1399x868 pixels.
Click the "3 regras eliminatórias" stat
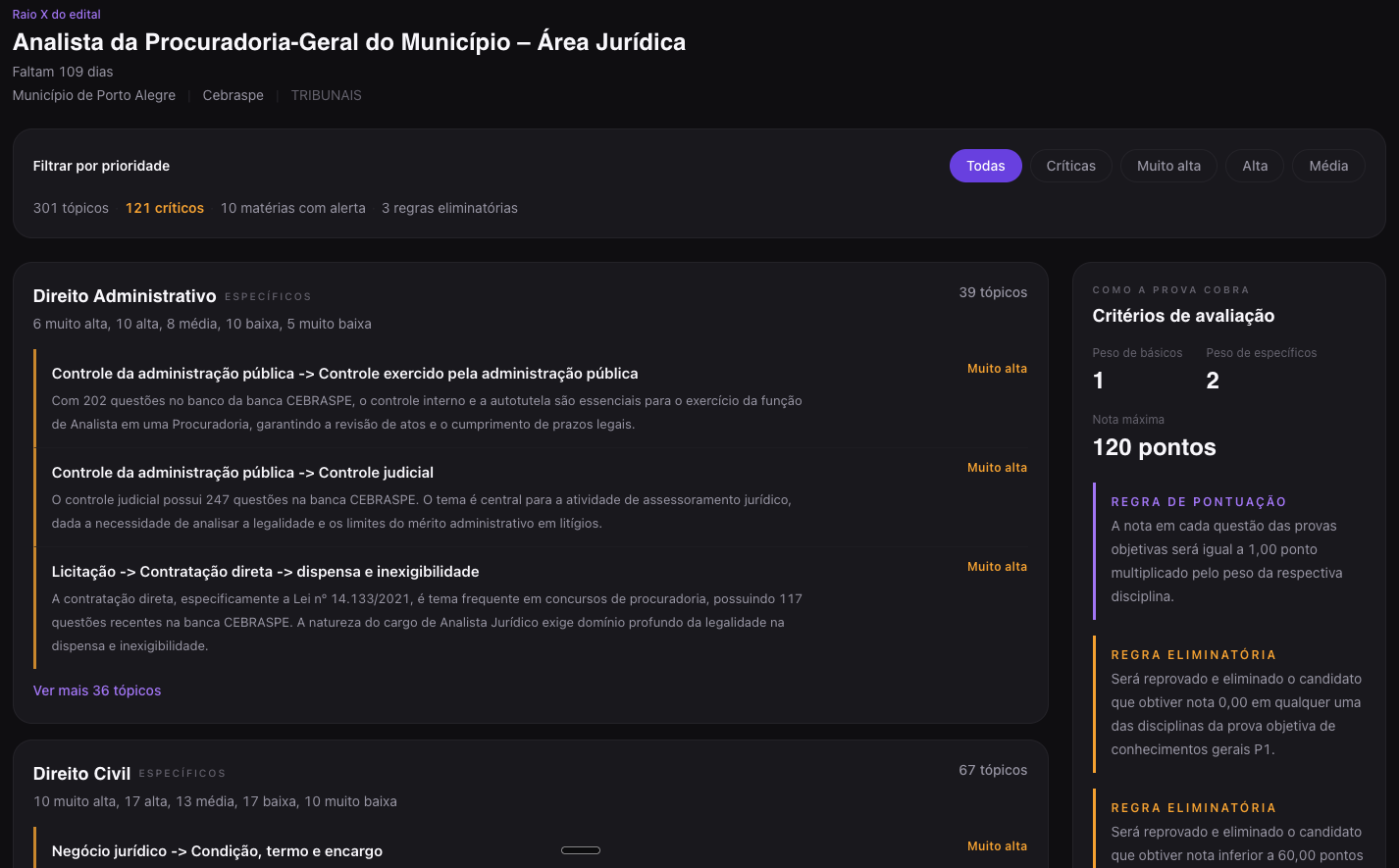point(449,208)
